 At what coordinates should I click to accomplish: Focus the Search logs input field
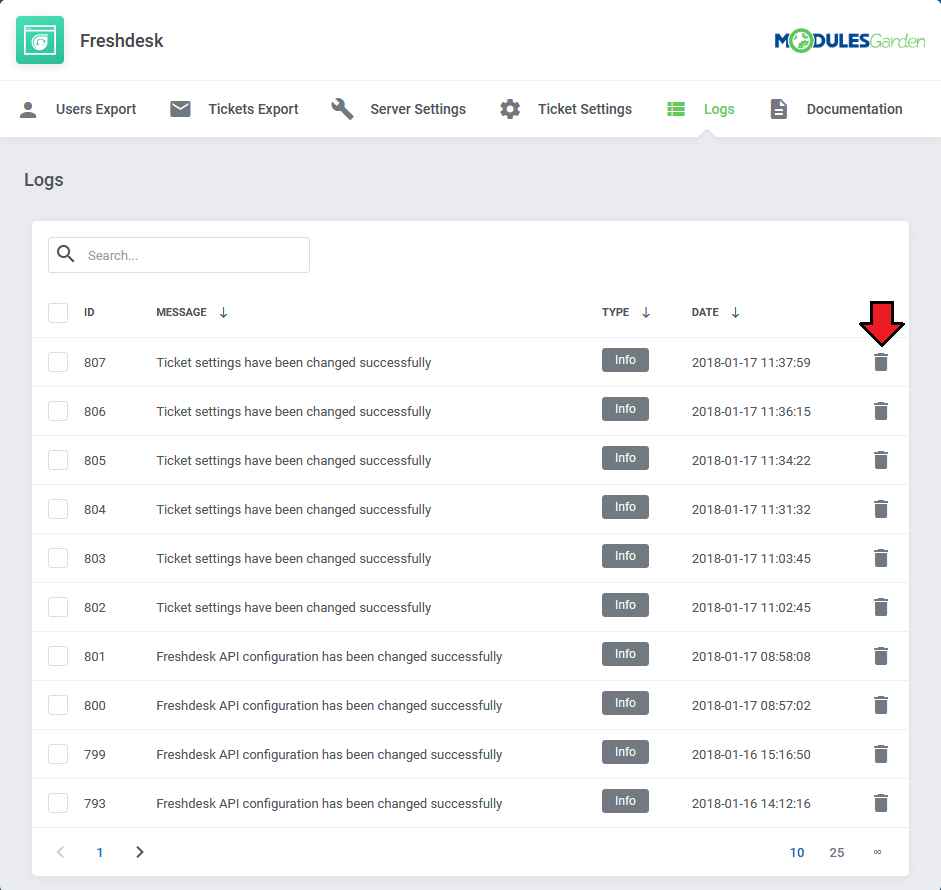179,255
